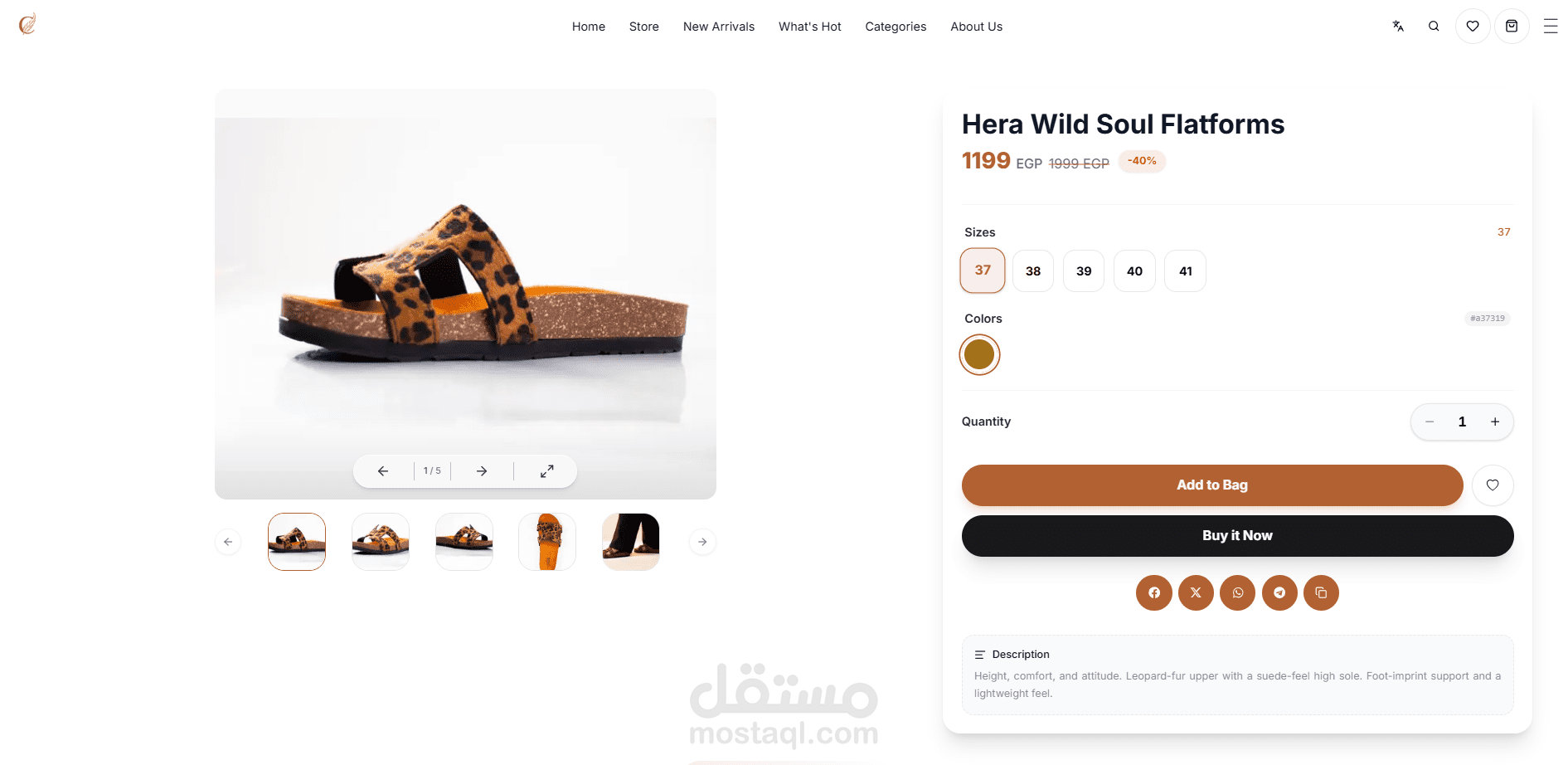Open the Categories menu

coord(896,27)
